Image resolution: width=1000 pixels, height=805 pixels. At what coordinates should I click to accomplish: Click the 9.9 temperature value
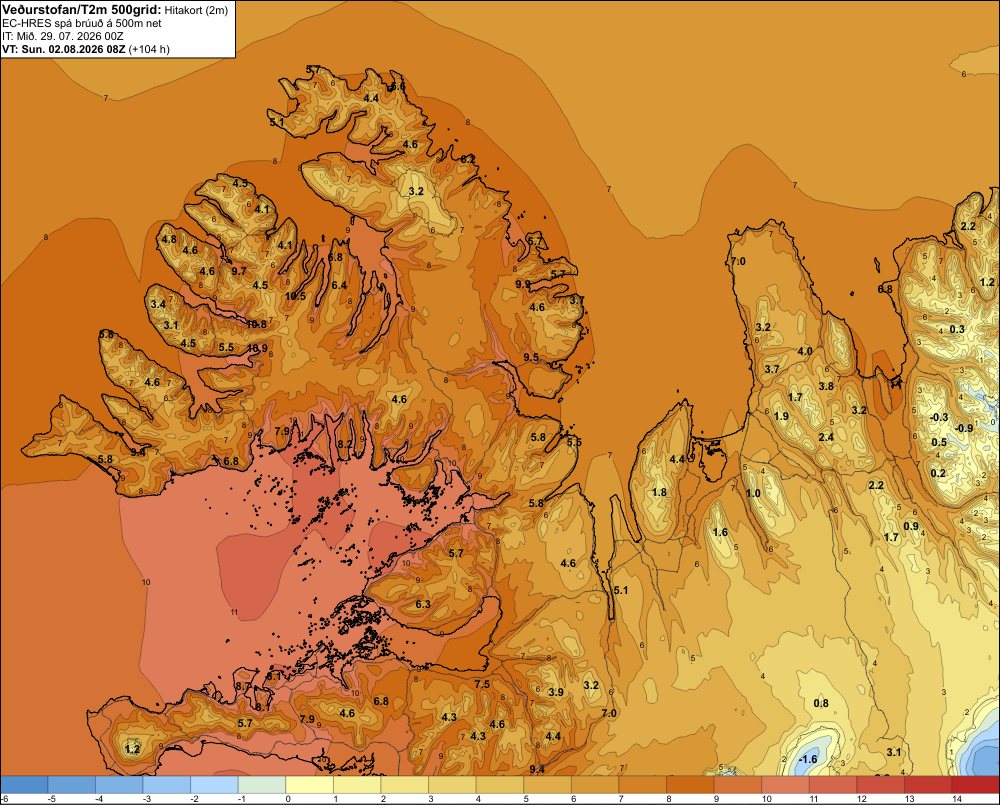(522, 284)
